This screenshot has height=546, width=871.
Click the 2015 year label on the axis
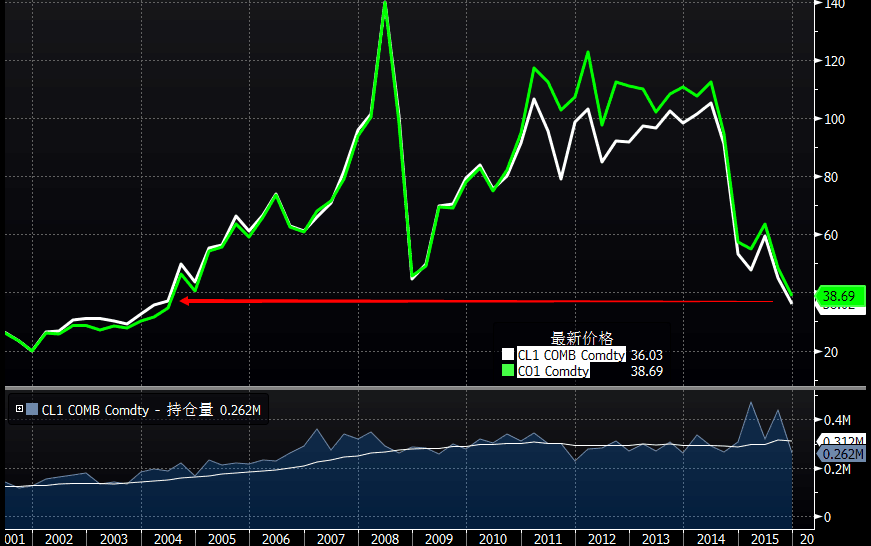[765, 539]
